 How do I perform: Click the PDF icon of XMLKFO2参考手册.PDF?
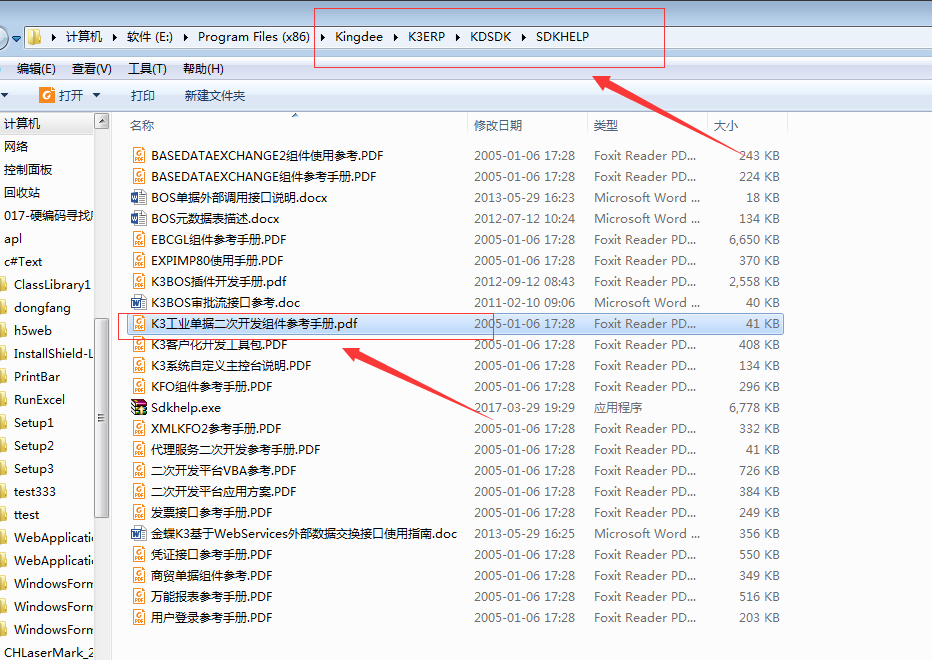pyautogui.click(x=138, y=429)
